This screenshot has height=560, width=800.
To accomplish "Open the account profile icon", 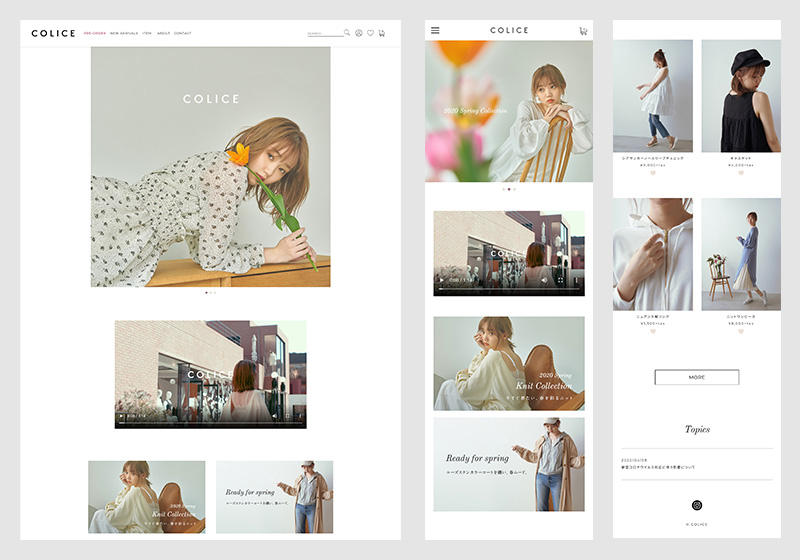I will [359, 33].
